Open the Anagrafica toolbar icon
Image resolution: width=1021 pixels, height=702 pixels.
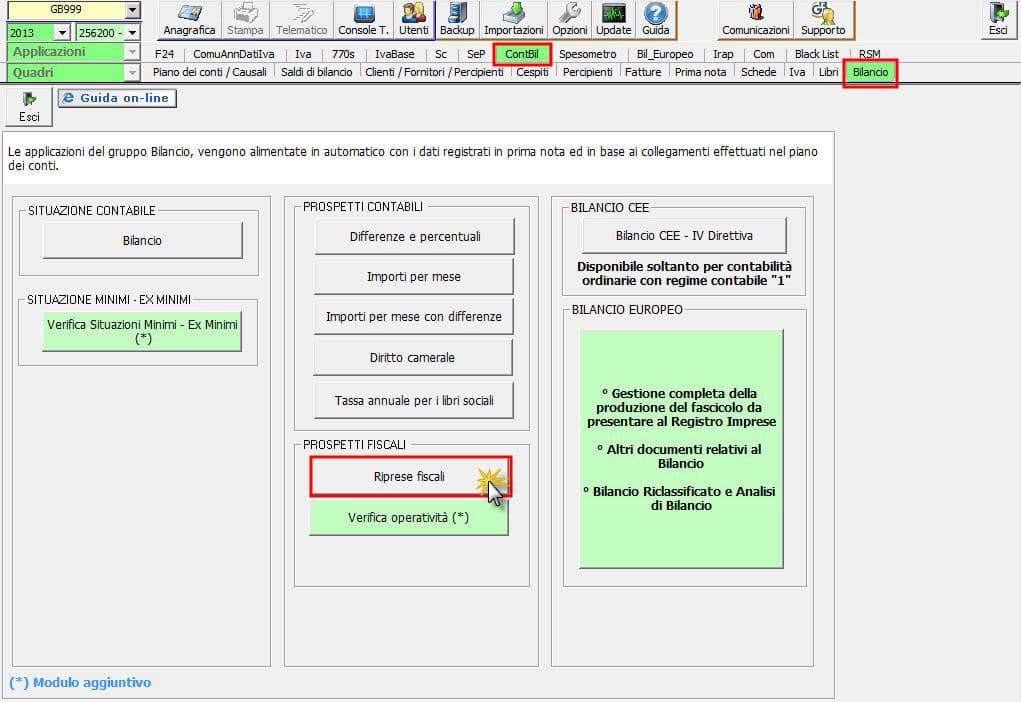(x=189, y=19)
